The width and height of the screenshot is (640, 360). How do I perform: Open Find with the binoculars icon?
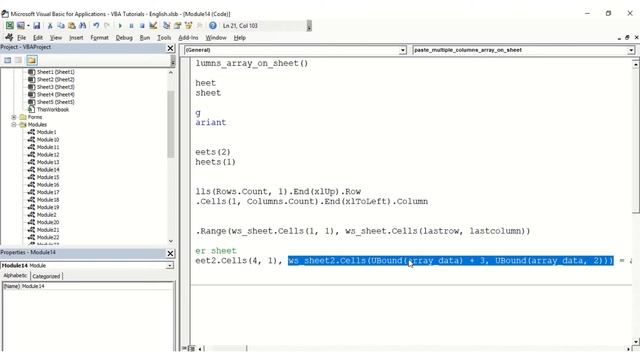tap(82, 26)
